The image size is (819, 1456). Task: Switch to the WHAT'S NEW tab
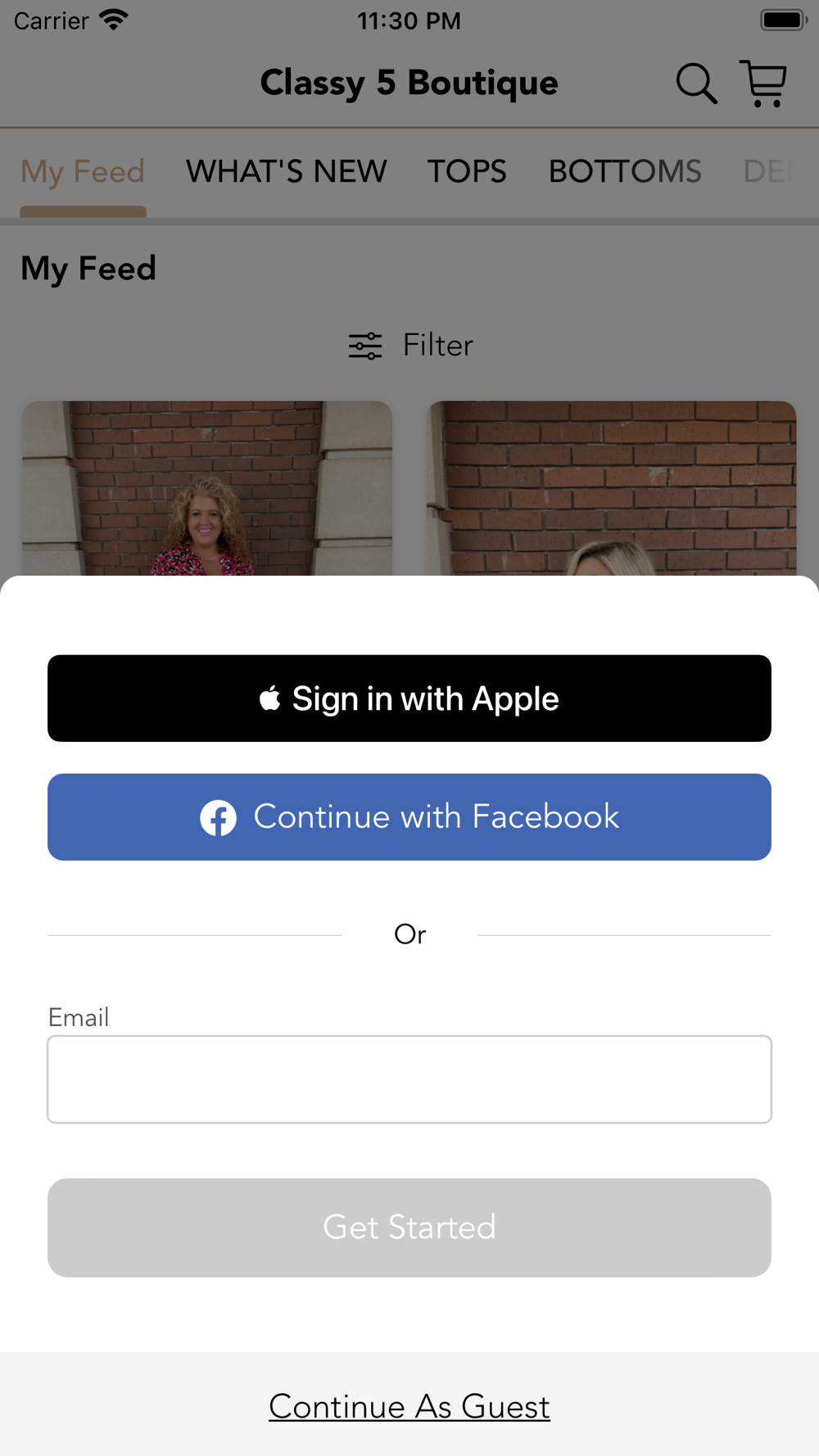click(287, 171)
